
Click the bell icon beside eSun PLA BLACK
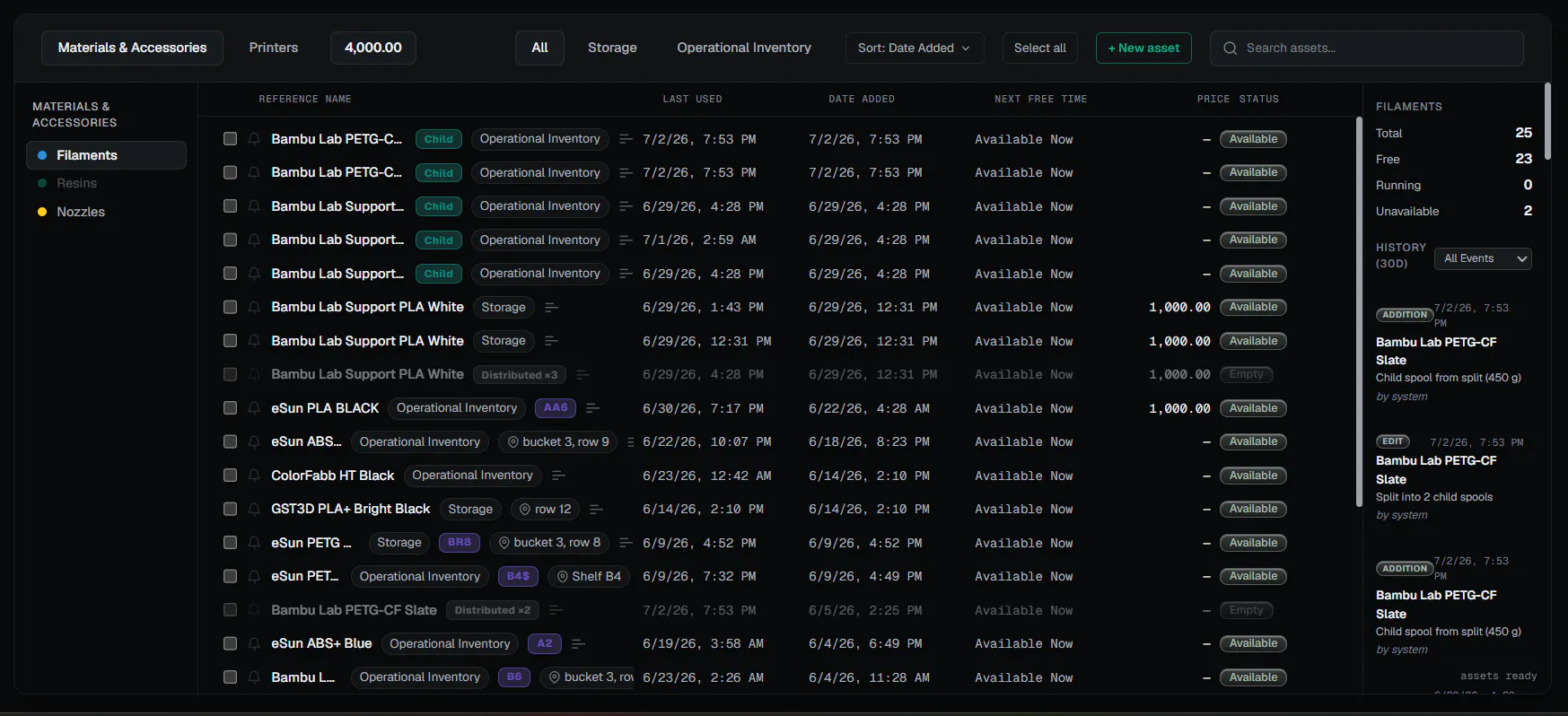tap(254, 408)
